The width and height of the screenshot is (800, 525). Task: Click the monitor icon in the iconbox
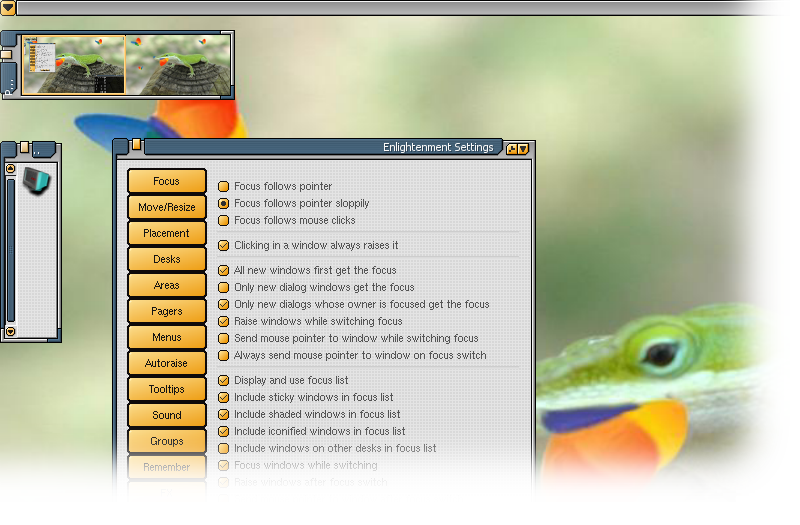coord(36,180)
